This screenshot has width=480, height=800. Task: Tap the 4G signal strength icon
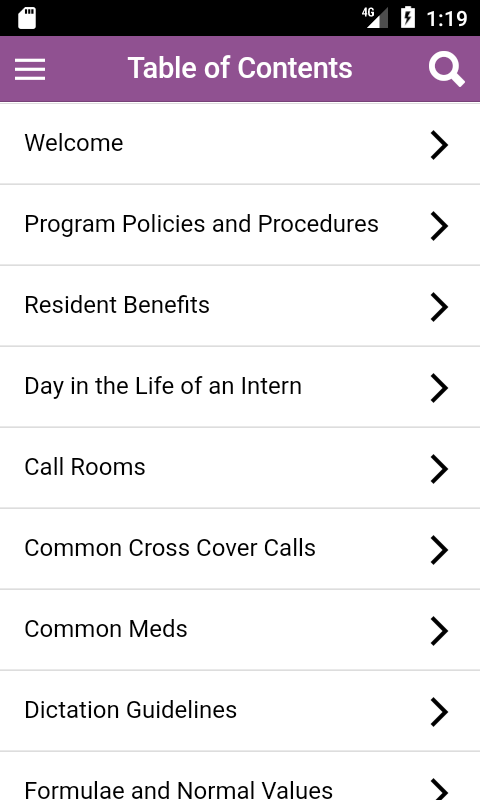pos(375,17)
